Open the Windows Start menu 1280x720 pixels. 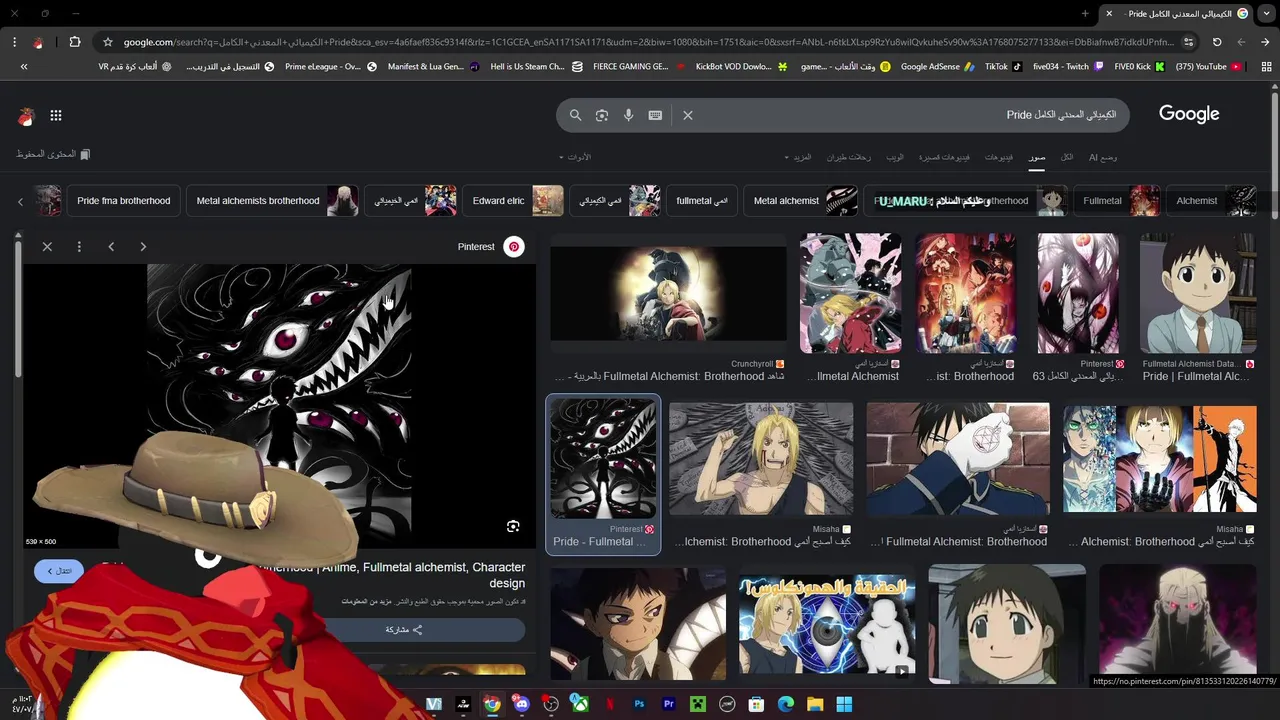tap(844, 704)
